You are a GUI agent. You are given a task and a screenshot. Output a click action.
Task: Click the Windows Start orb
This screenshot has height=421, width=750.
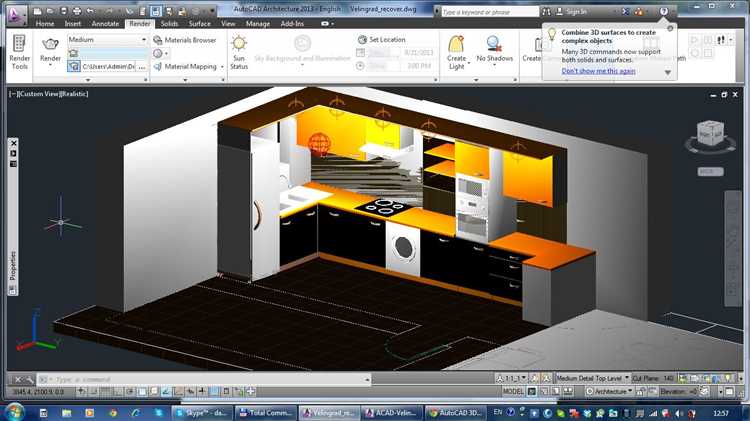point(15,412)
